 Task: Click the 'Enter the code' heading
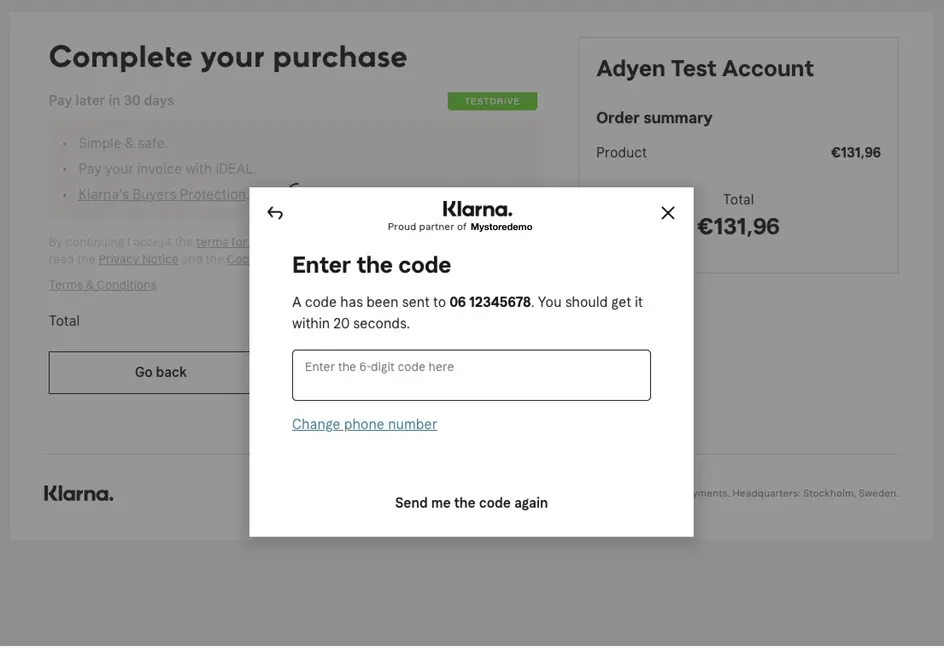pyautogui.click(x=371, y=264)
